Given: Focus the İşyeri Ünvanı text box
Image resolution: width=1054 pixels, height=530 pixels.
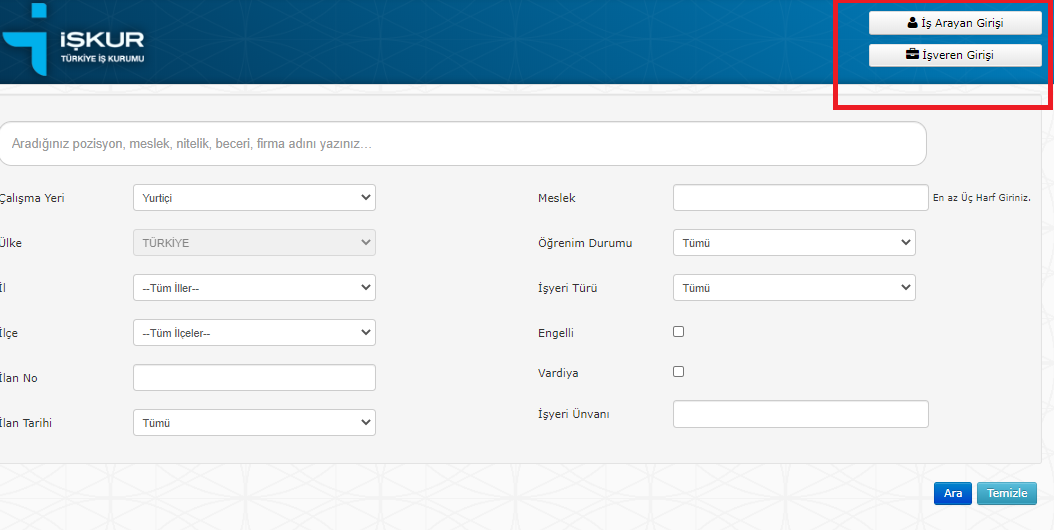Looking at the screenshot, I should click(801, 414).
